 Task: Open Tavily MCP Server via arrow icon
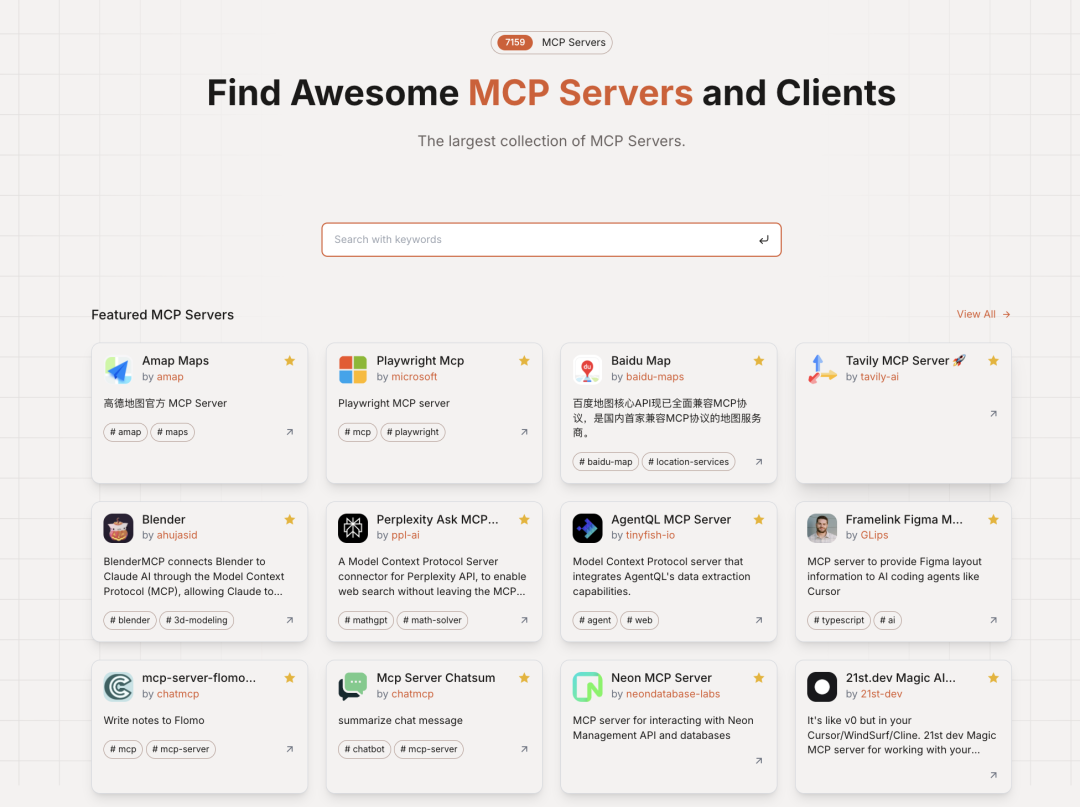[x=993, y=414]
